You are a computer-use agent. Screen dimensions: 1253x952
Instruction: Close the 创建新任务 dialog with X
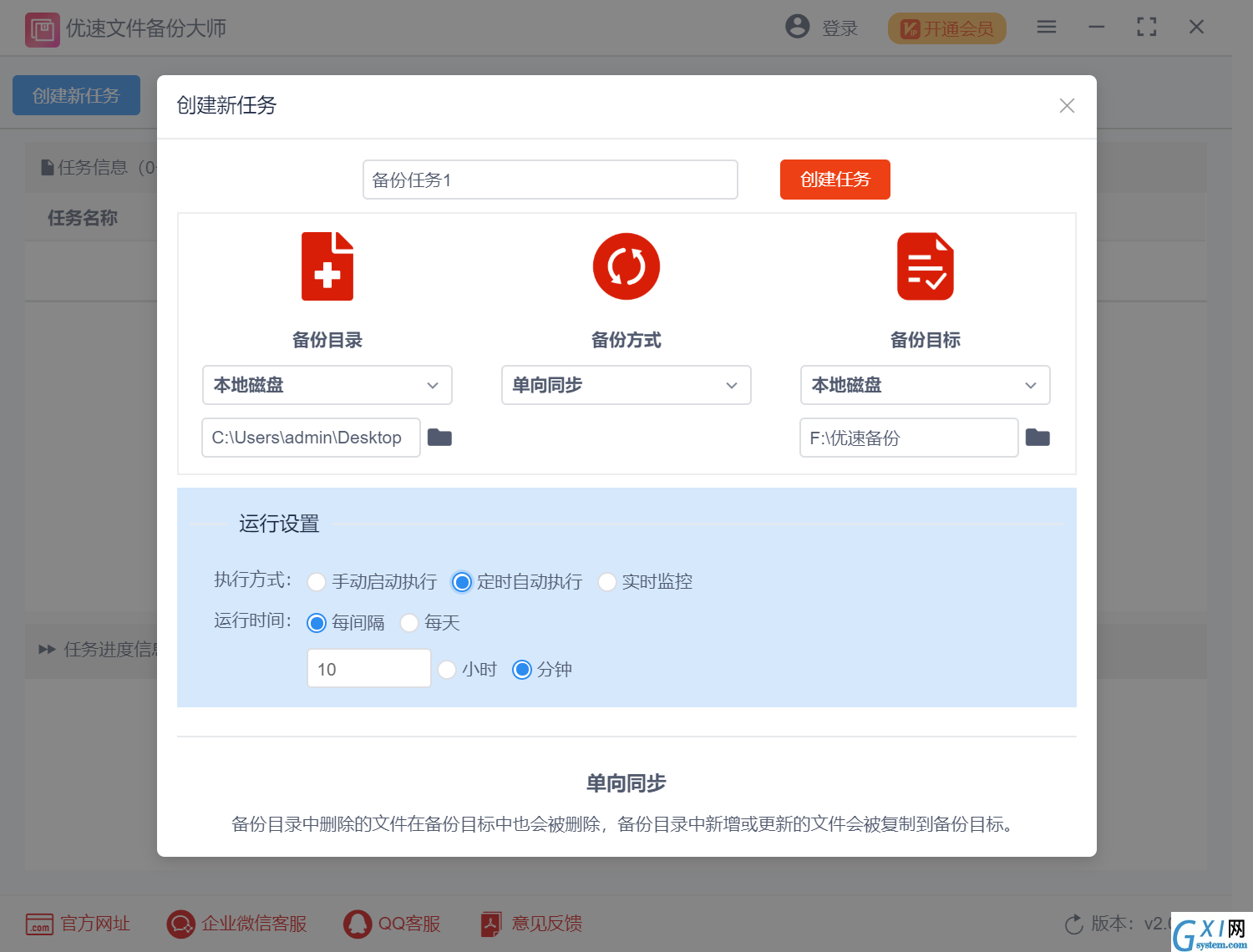[x=1067, y=105]
